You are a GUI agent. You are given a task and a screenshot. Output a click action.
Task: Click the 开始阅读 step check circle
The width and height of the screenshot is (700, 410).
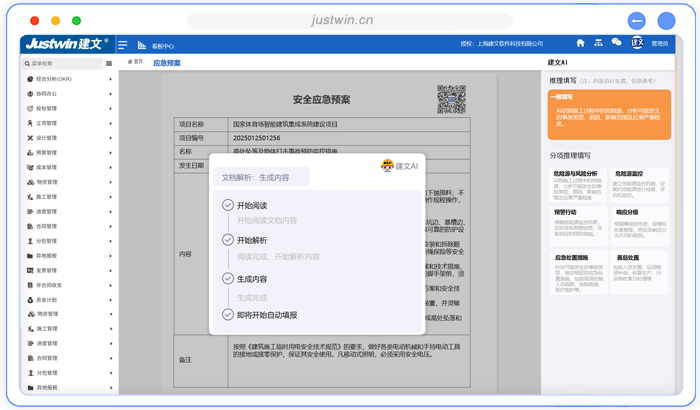[x=228, y=205]
